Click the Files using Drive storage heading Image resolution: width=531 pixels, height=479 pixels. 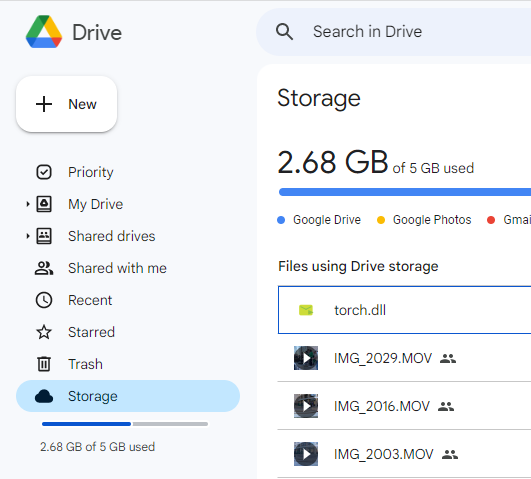point(358,267)
